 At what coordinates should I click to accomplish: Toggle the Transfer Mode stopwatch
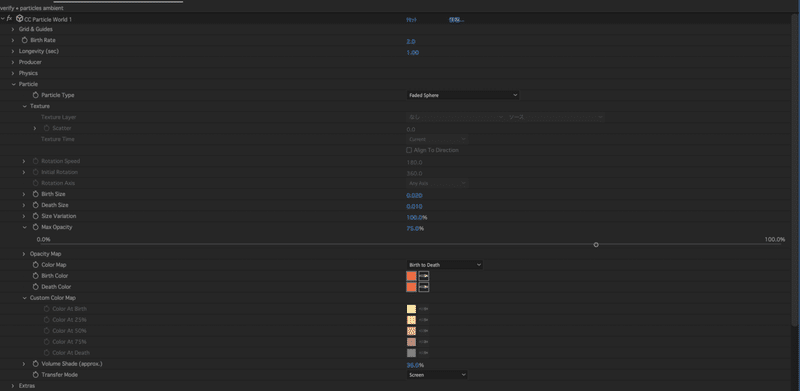click(x=36, y=375)
